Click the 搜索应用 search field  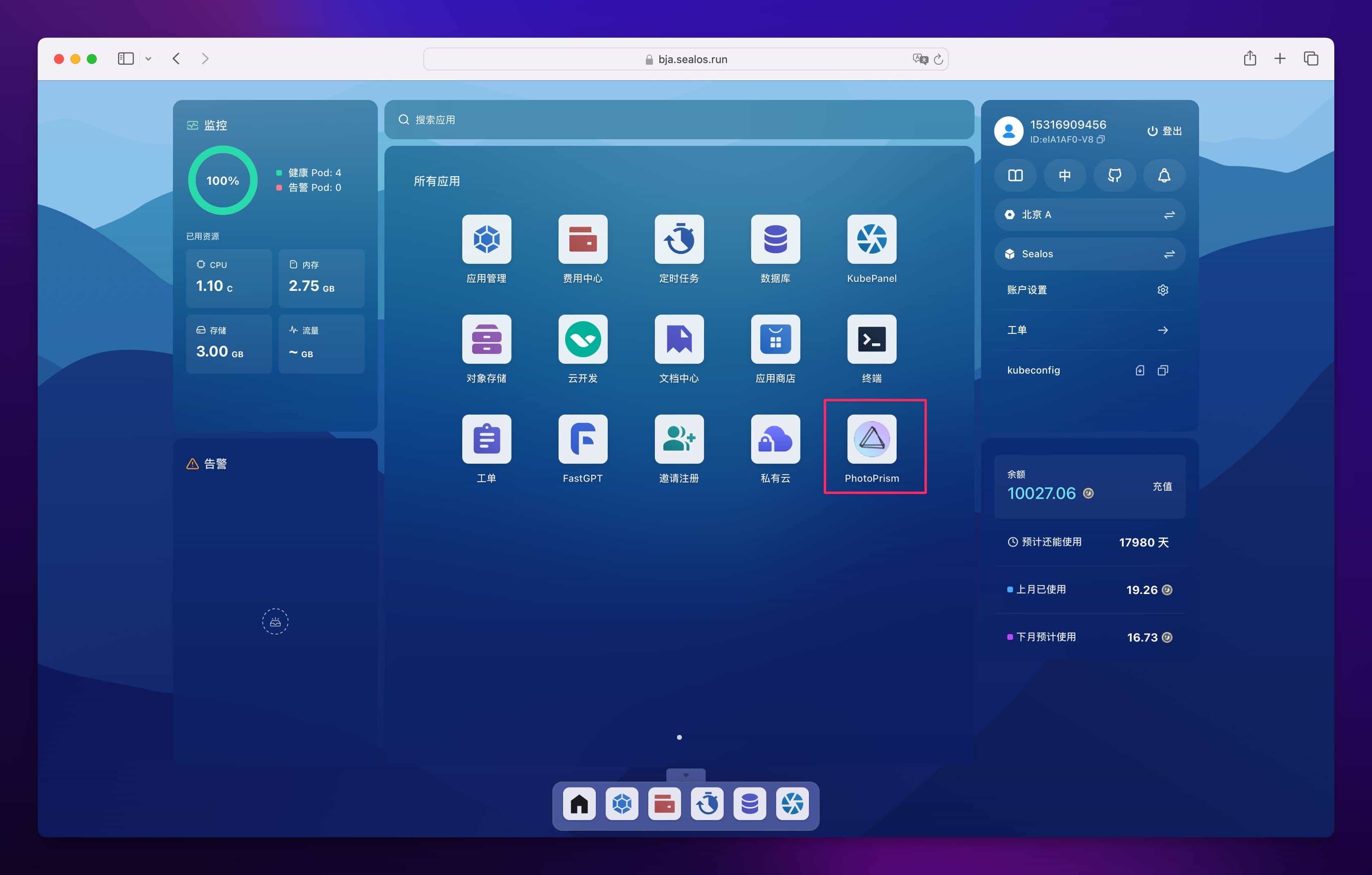(x=678, y=120)
